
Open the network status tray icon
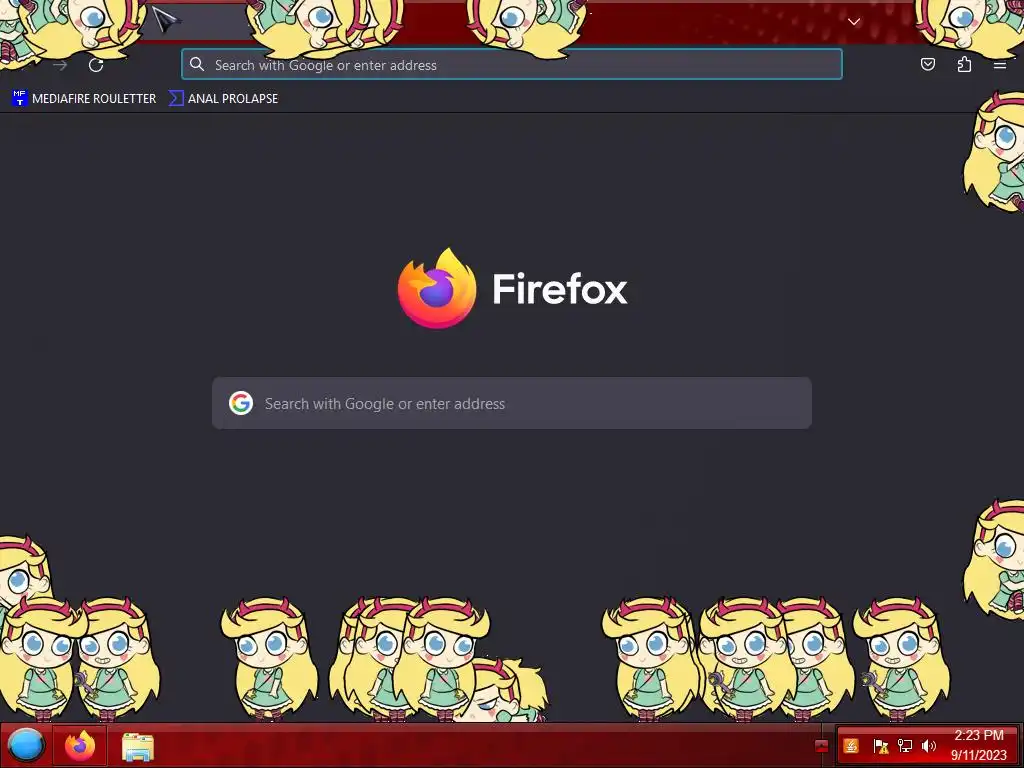click(x=904, y=746)
